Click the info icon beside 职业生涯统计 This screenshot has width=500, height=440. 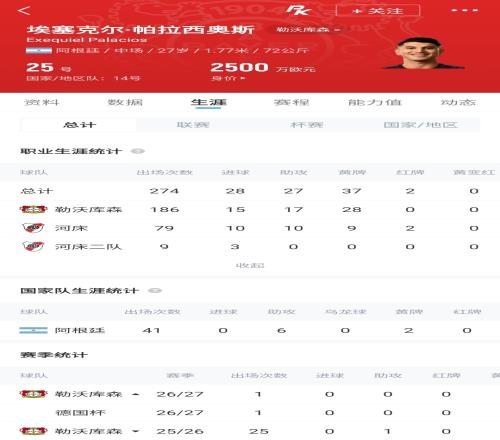(138, 151)
